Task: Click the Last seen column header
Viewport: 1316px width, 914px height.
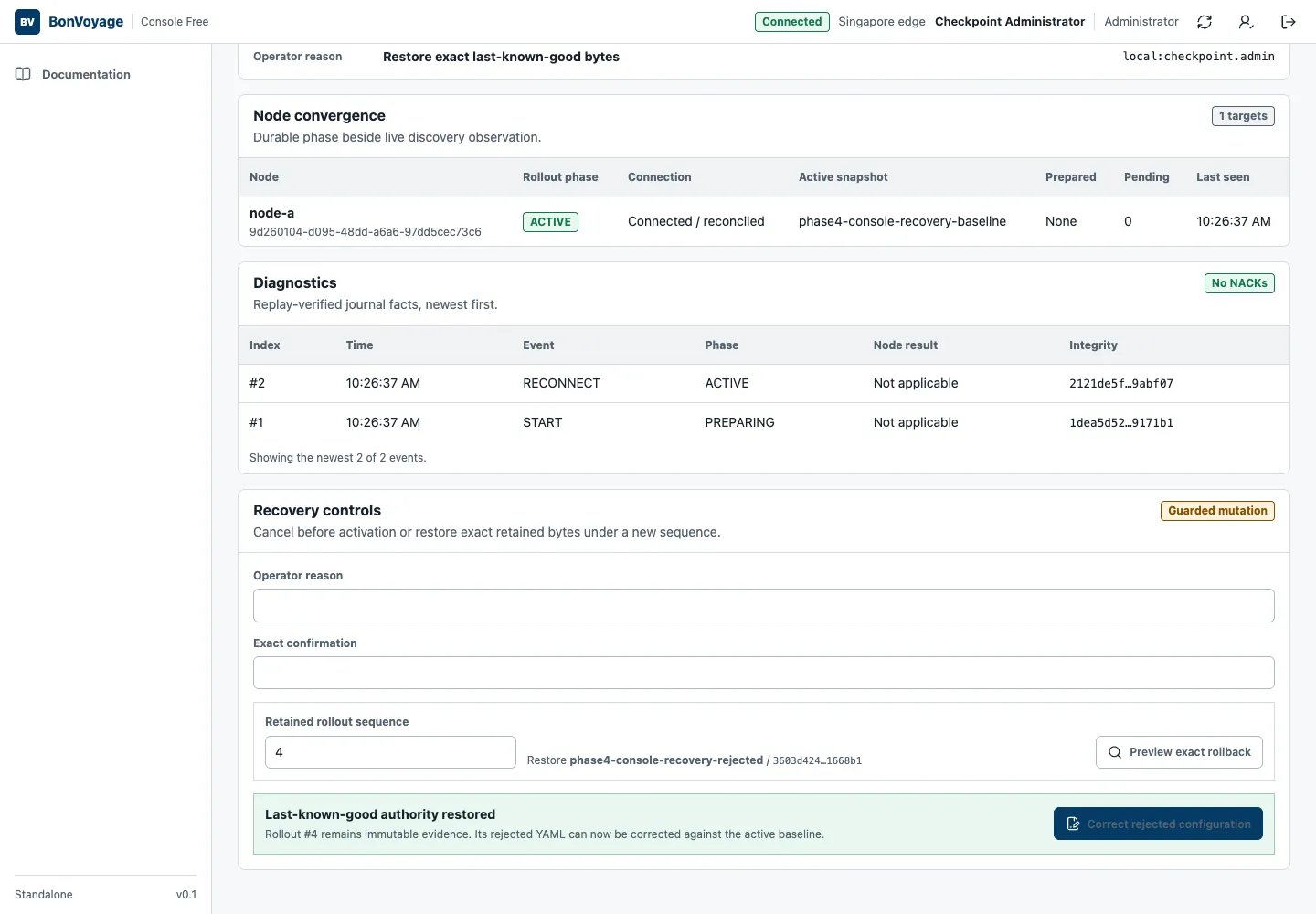Action: (1223, 177)
